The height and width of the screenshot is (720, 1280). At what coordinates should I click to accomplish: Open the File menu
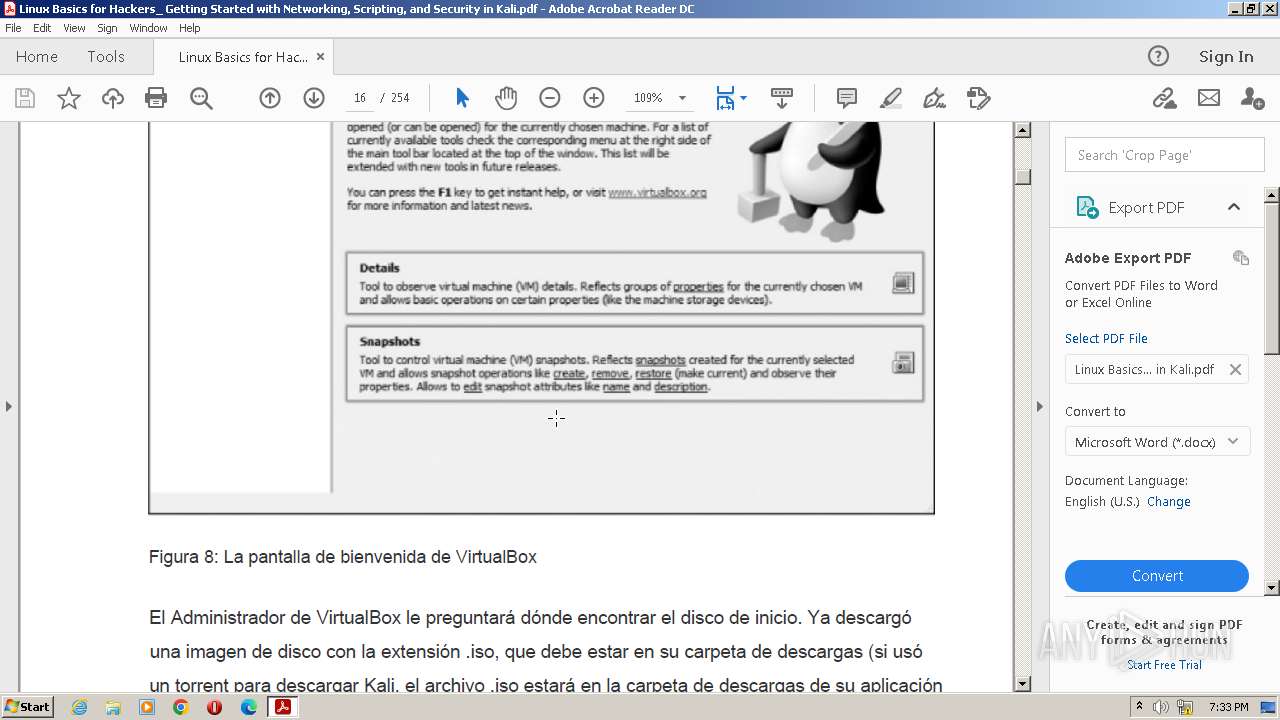(x=13, y=28)
